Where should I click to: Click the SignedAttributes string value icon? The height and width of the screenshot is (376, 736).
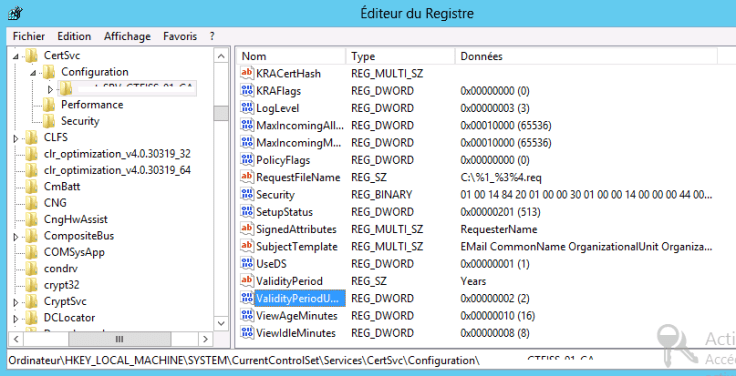(x=246, y=229)
